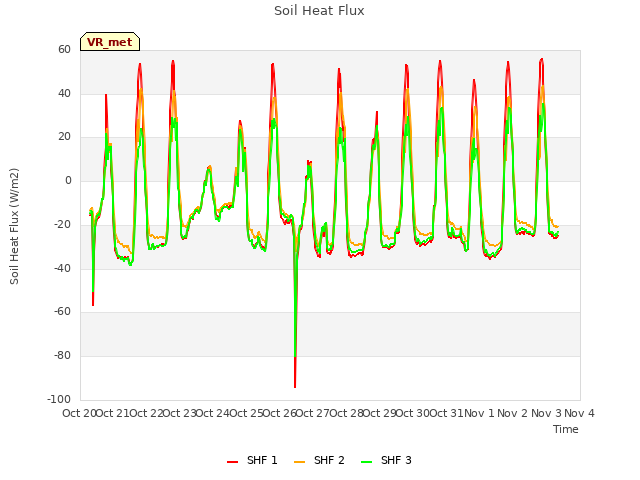Image resolution: width=640 pixels, height=480 pixels.
Task: Click the Nov 1 x-axis tick label
Action: click(x=480, y=413)
